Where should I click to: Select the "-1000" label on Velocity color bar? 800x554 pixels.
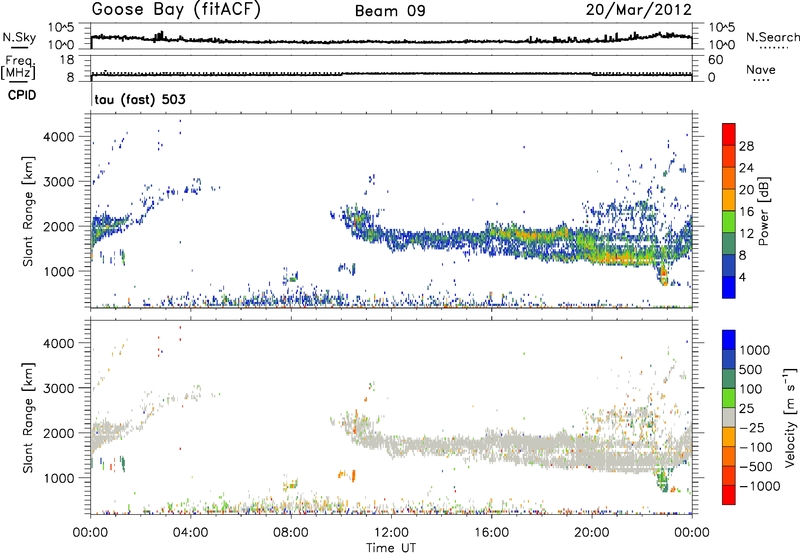[760, 486]
